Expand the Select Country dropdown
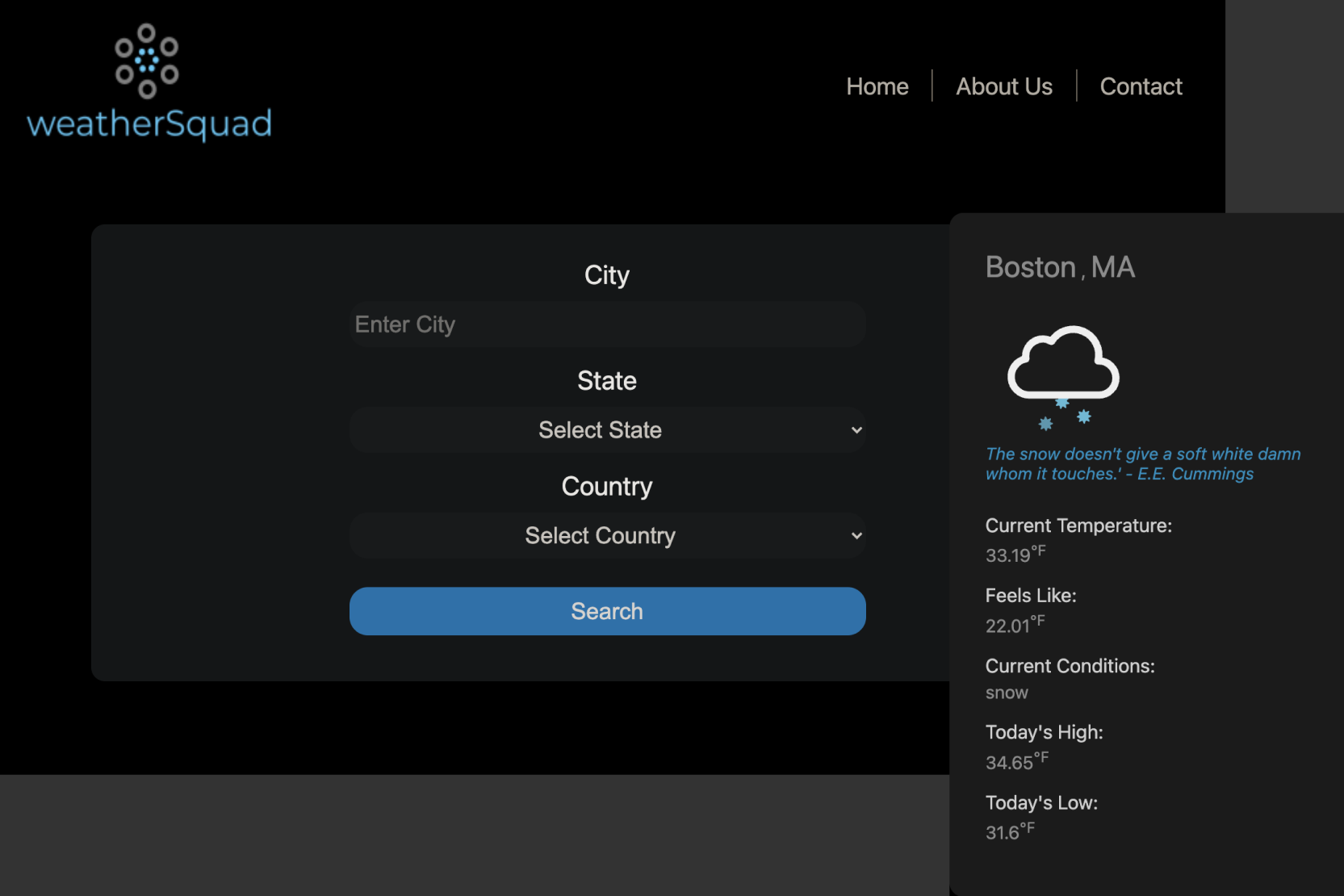 point(607,536)
